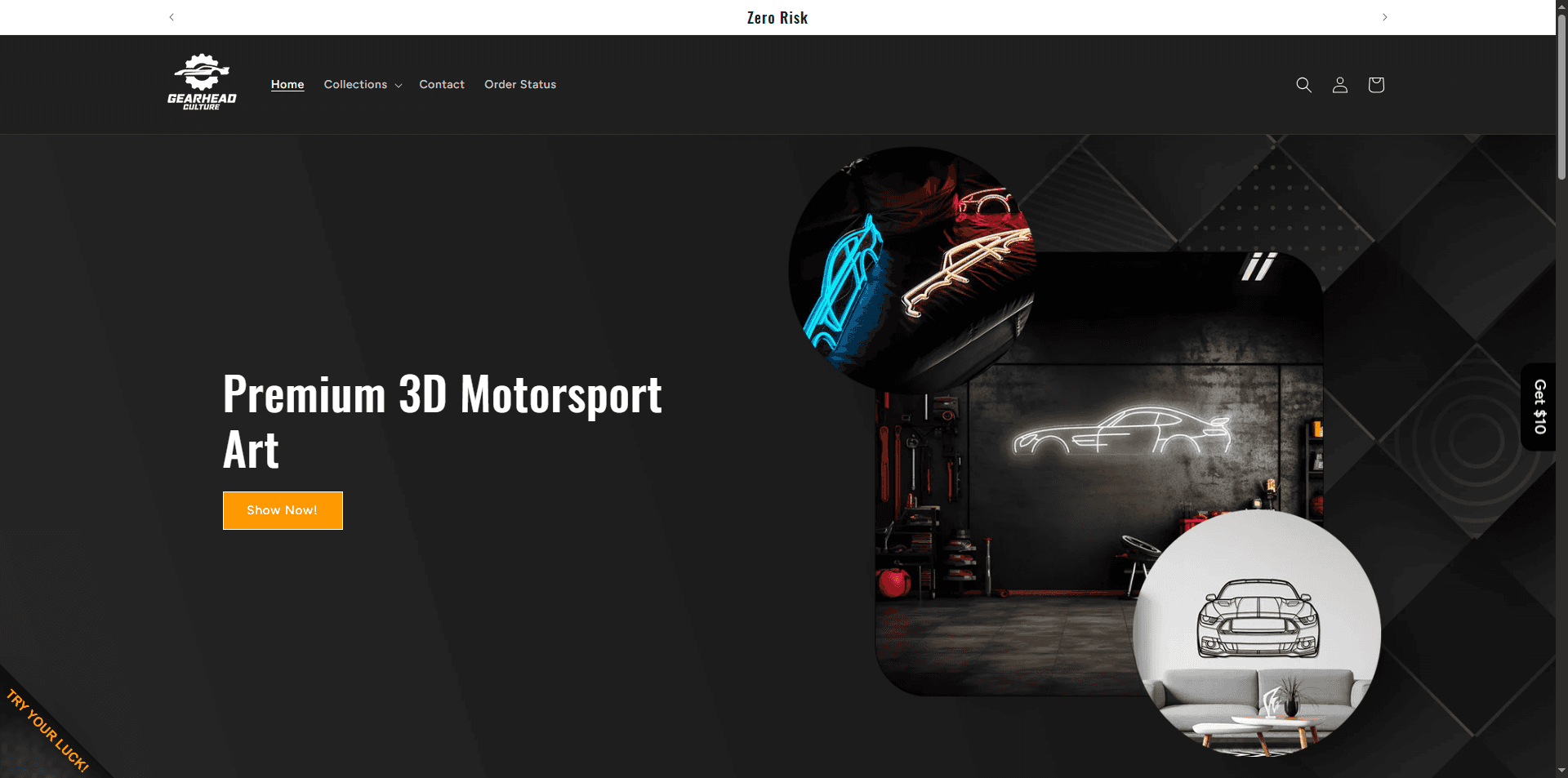Expand the Collections dropdown menu
1568x778 pixels.
363,84
